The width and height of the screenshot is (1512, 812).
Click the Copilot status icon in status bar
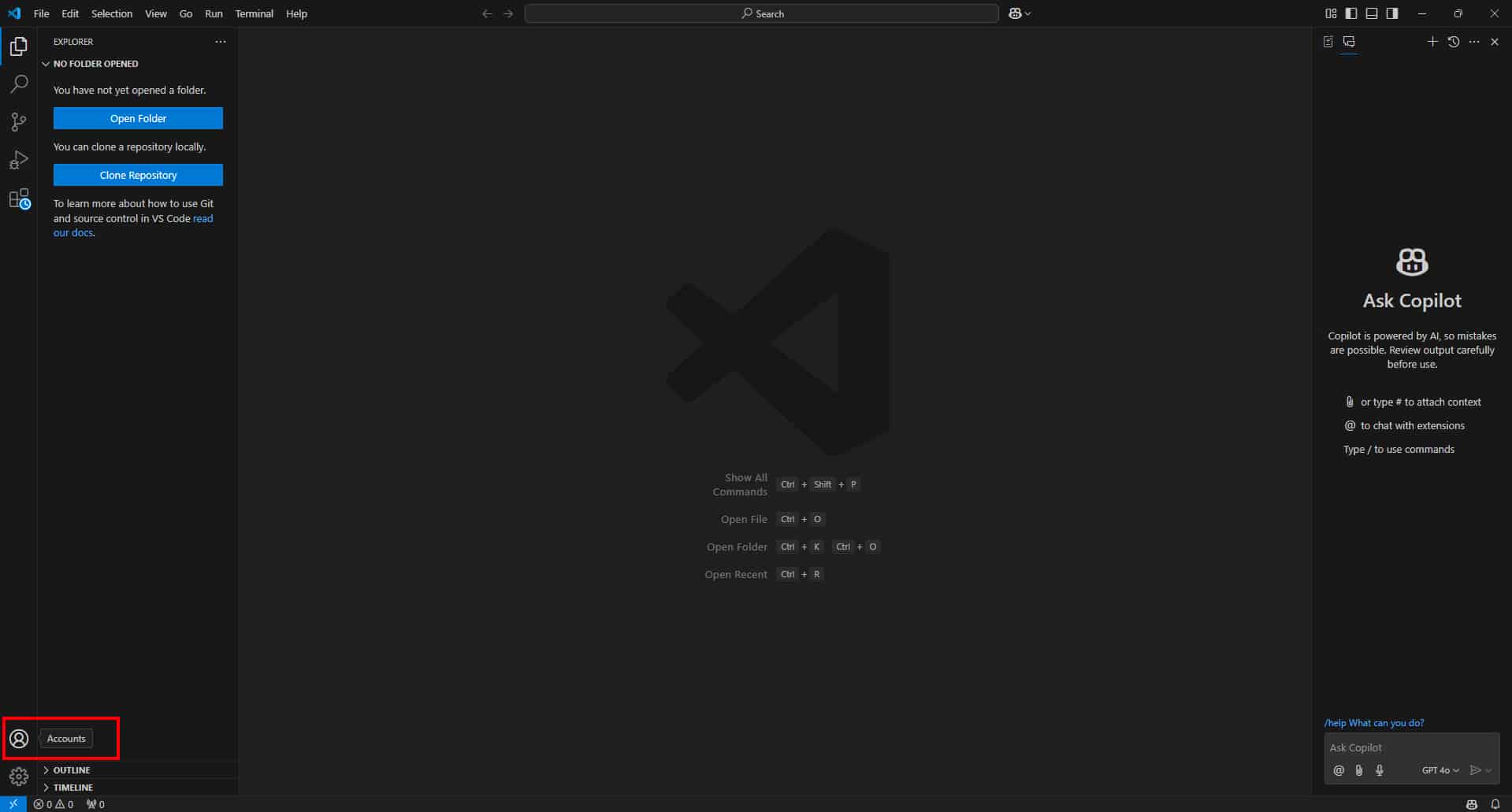(x=1471, y=804)
